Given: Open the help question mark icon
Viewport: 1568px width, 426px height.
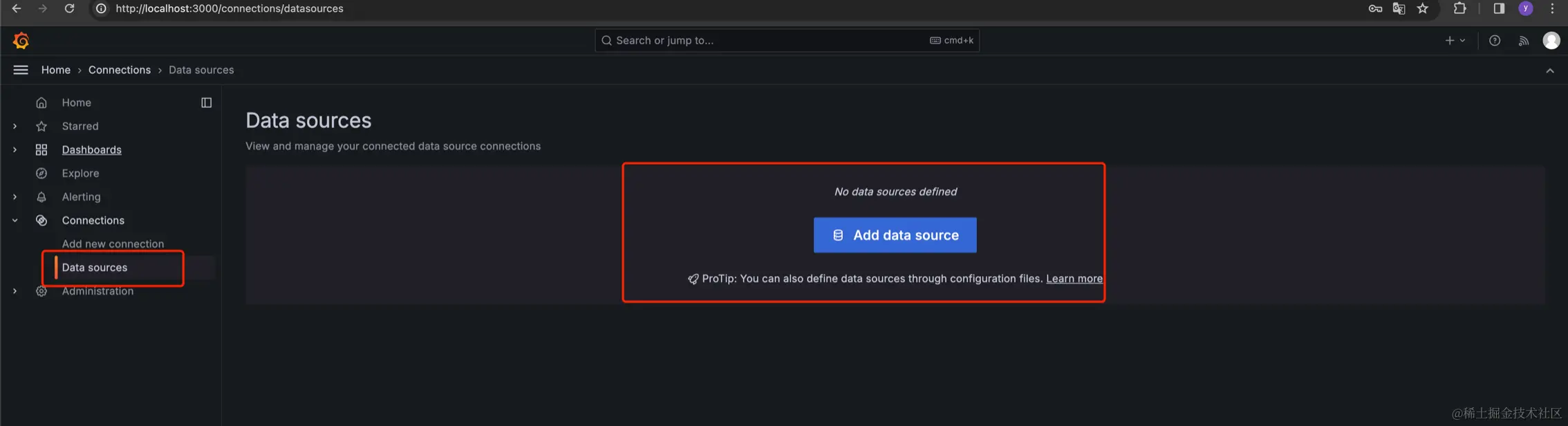Looking at the screenshot, I should pos(1495,41).
